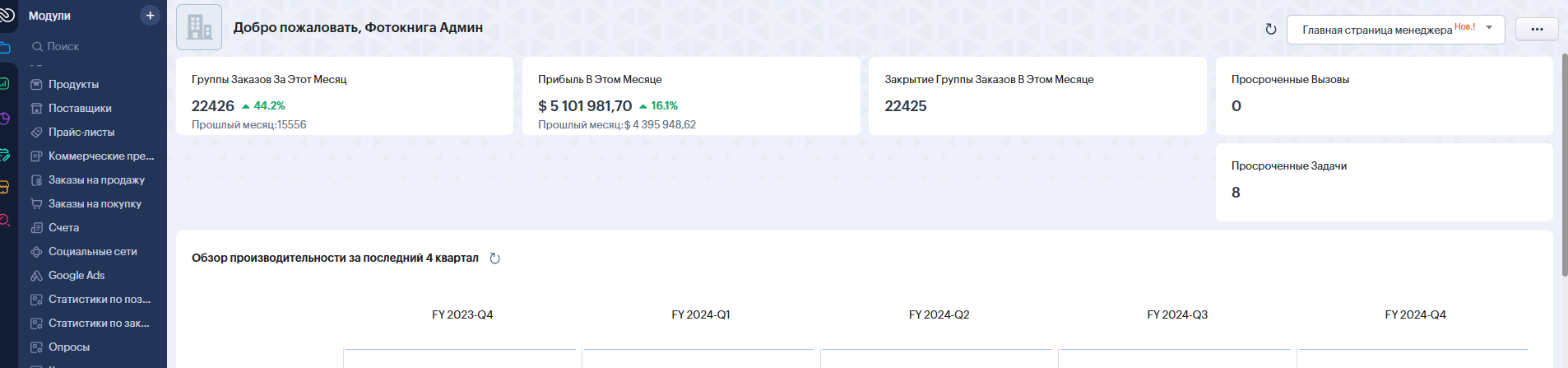Open the Google Ads module
This screenshot has width=1568, height=368.
[77, 275]
